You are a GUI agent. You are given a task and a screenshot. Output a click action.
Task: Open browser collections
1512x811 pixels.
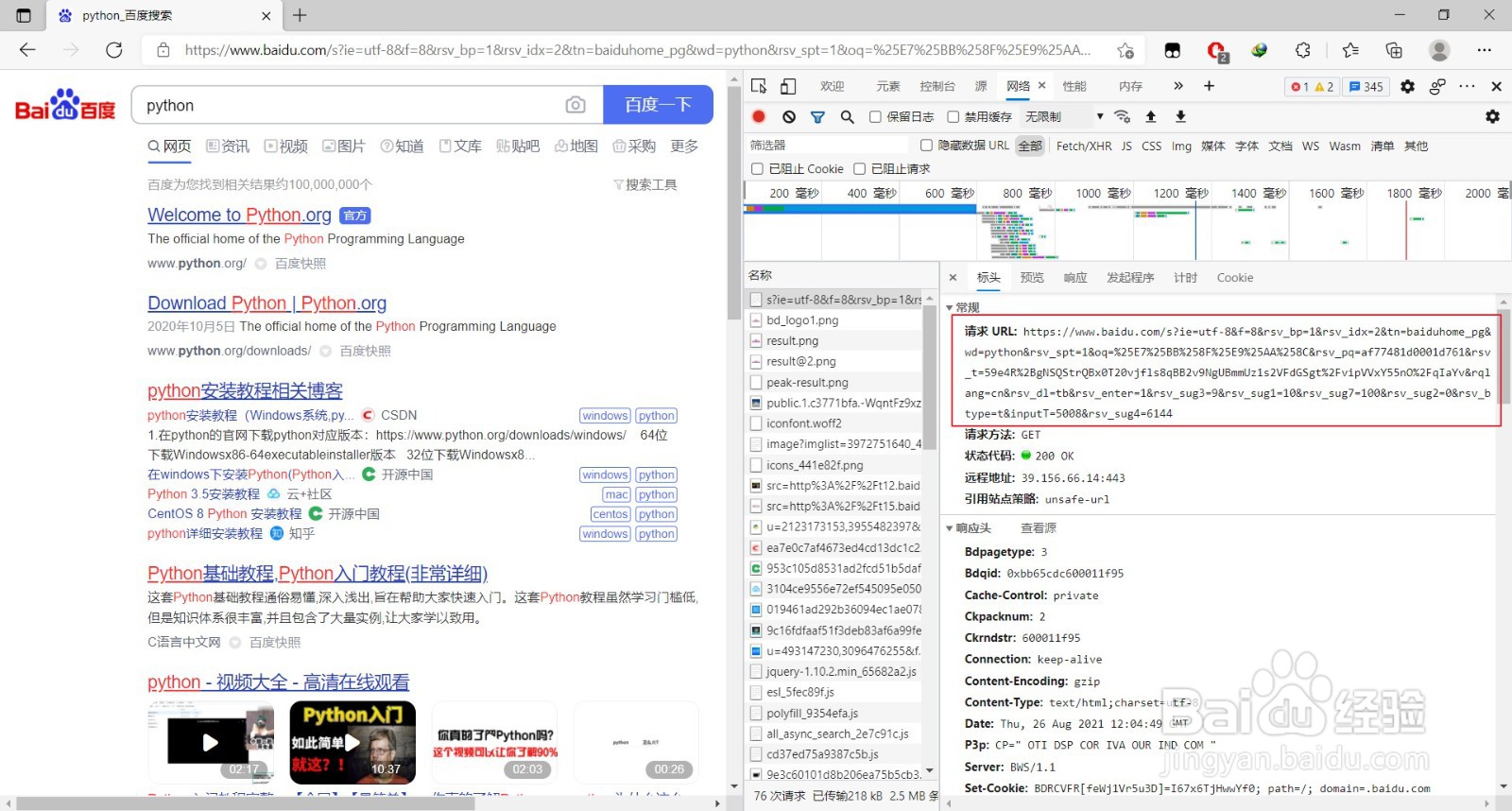[1394, 50]
